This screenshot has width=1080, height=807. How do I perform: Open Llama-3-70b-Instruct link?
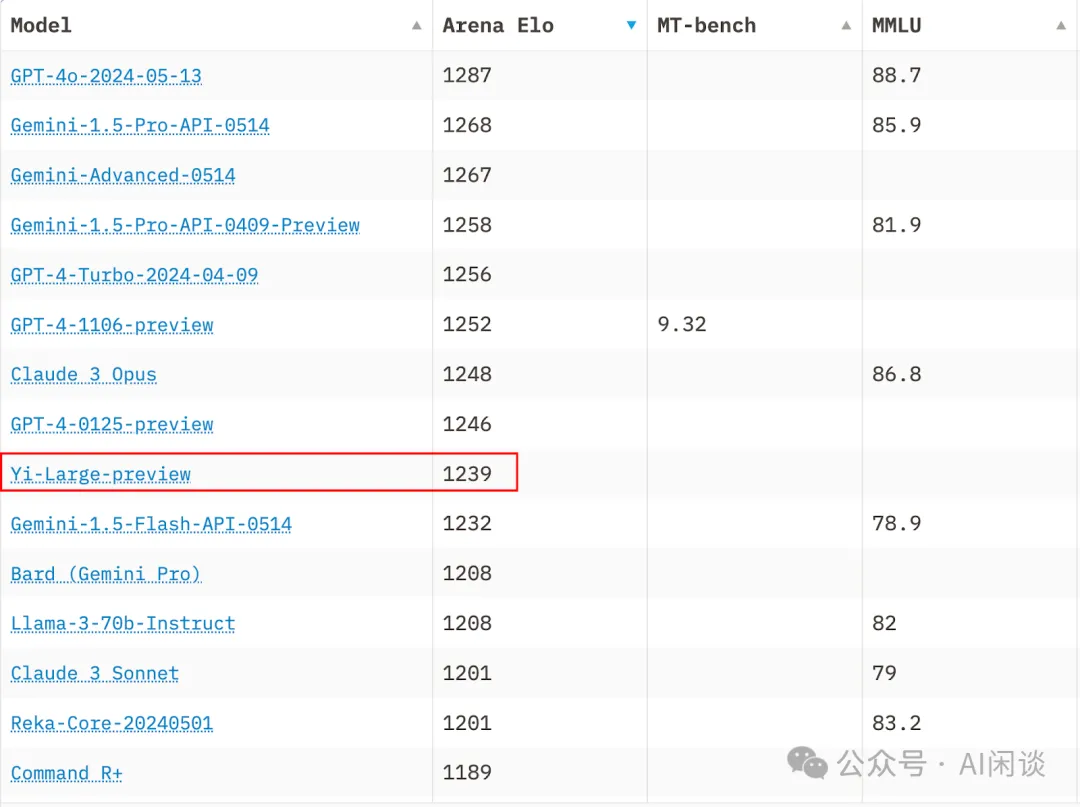[x=123, y=624]
